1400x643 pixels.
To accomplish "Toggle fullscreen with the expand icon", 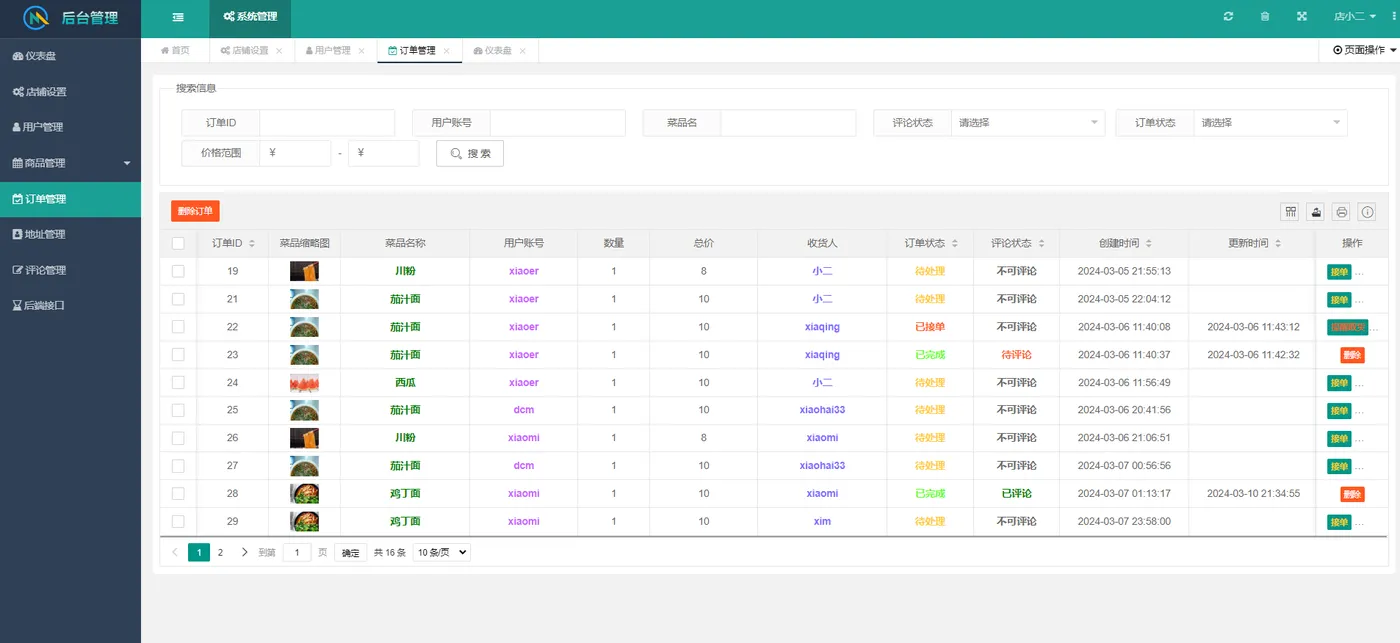I will coord(1301,17).
